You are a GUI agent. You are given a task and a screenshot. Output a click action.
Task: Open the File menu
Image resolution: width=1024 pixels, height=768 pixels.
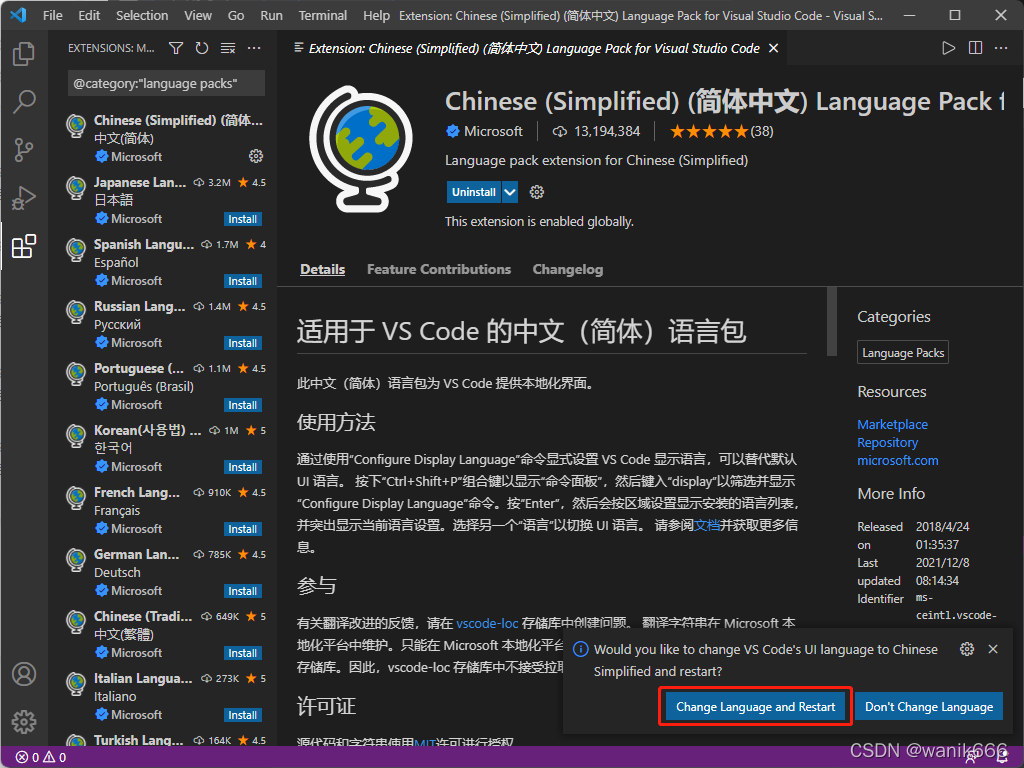pyautogui.click(x=53, y=15)
